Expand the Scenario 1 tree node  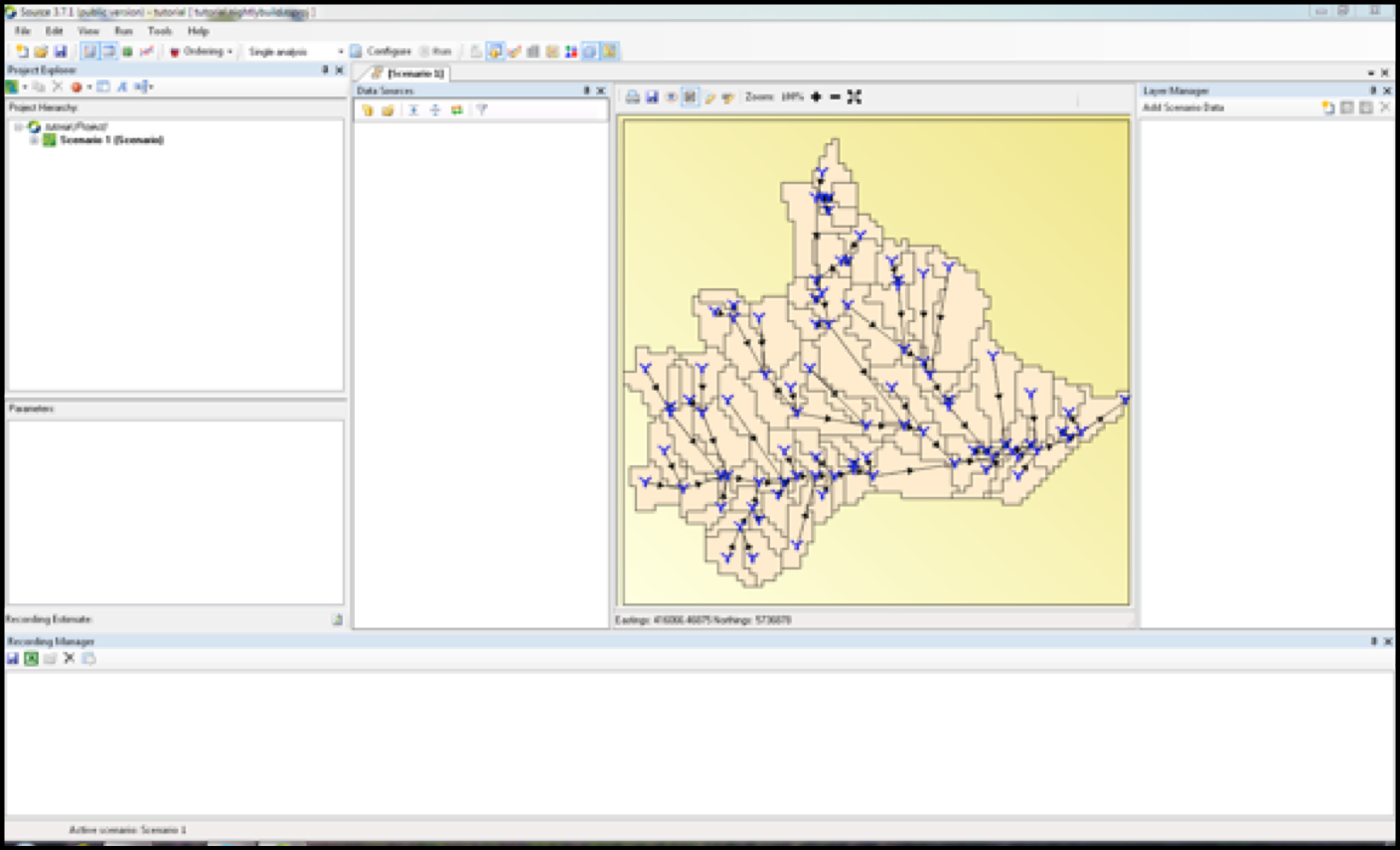tap(34, 140)
